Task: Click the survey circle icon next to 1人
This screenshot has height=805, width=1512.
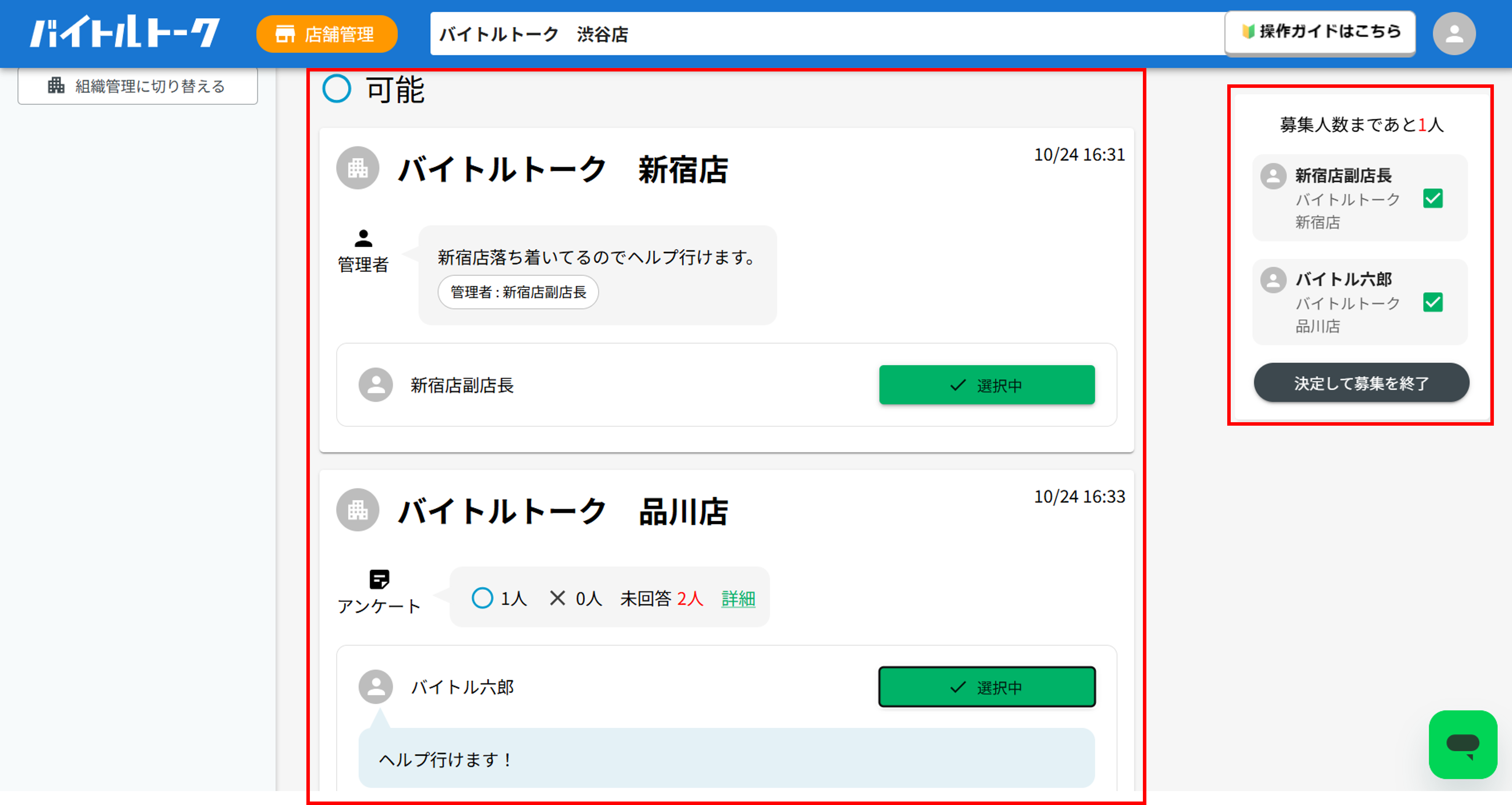Action: pos(482,598)
